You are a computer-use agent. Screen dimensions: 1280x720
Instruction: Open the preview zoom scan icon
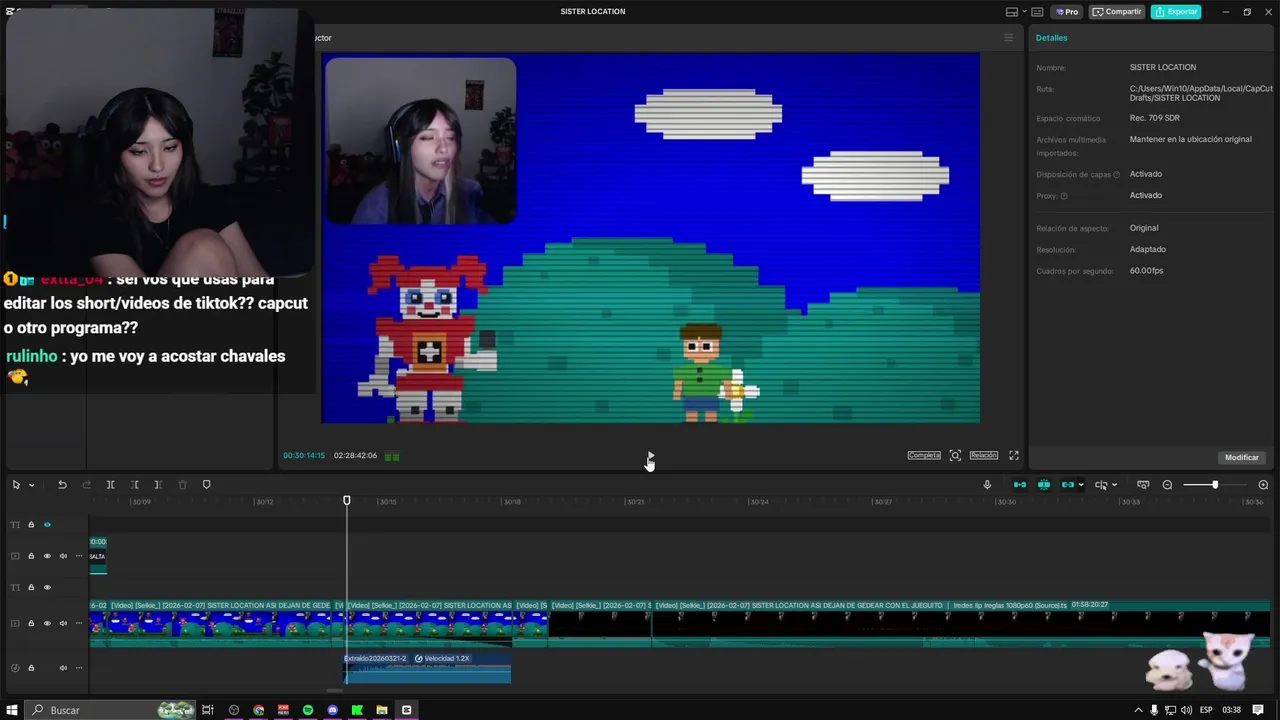[x=955, y=455]
